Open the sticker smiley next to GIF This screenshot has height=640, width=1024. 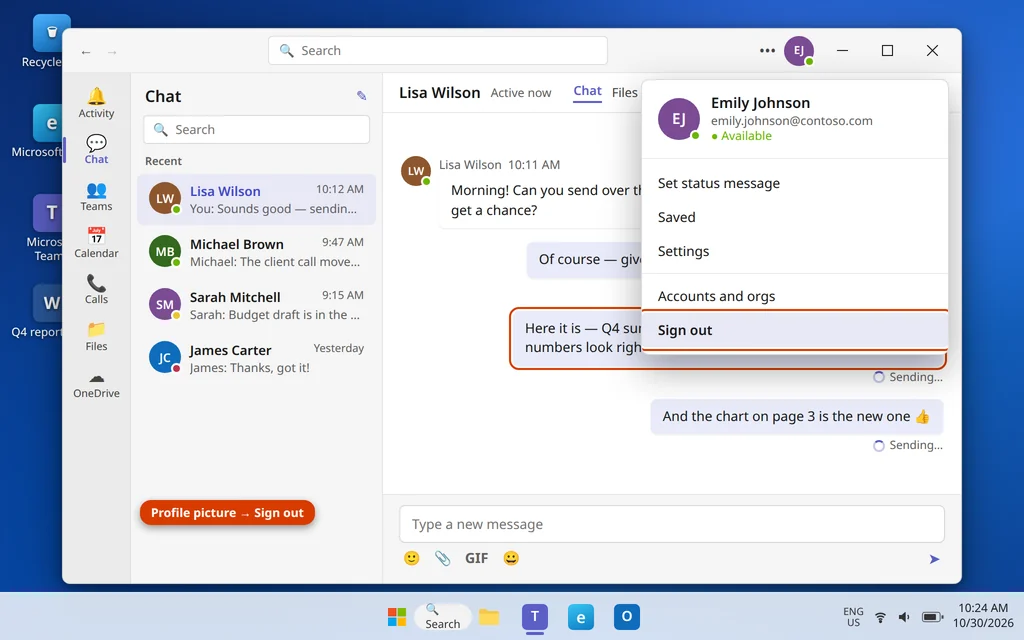tap(511, 558)
